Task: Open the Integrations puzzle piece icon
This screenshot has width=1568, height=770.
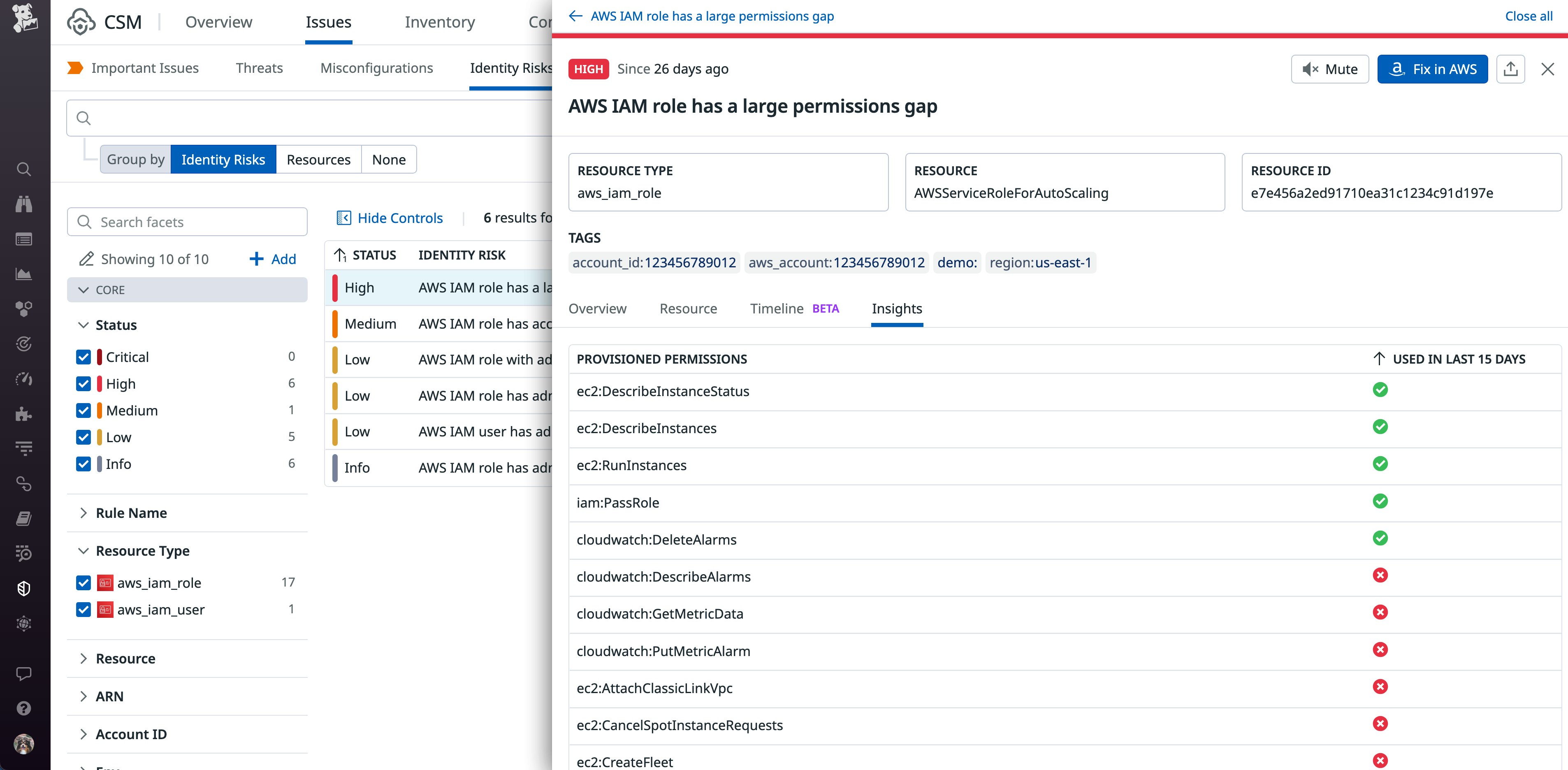Action: (24, 415)
